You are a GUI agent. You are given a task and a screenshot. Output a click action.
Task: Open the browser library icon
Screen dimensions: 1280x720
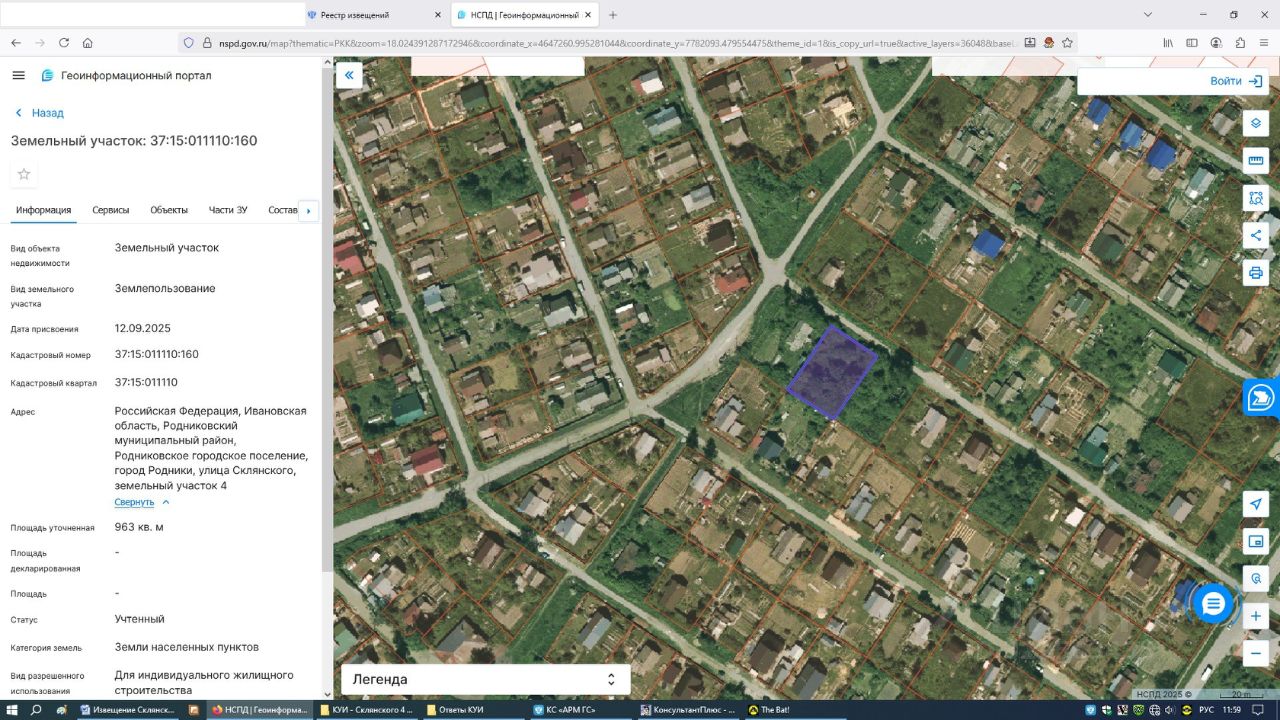(x=1168, y=43)
